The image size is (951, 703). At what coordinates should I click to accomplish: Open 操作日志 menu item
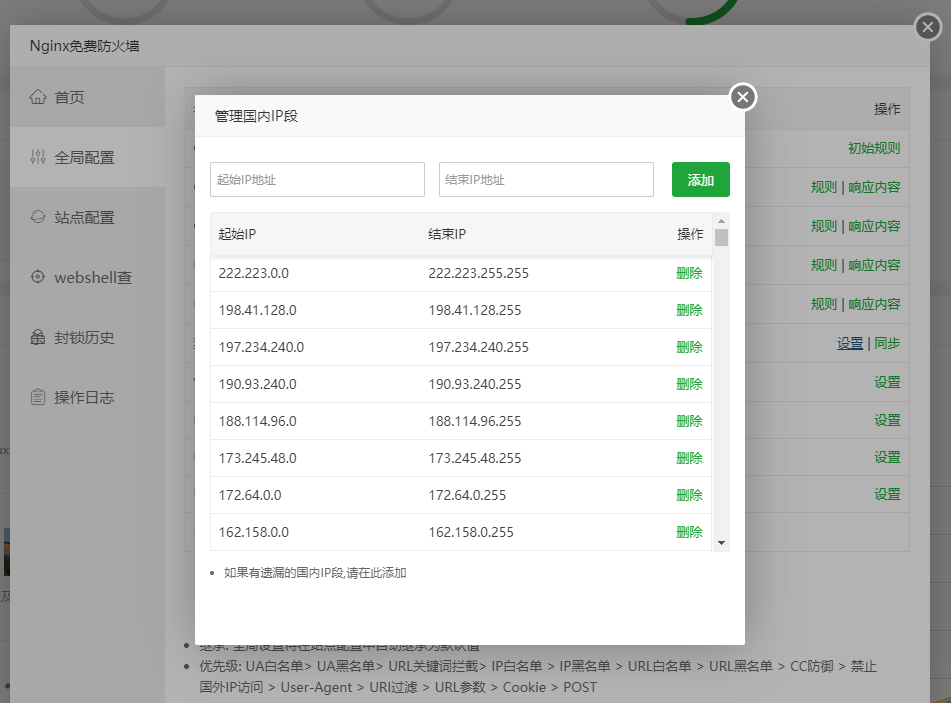point(87,397)
